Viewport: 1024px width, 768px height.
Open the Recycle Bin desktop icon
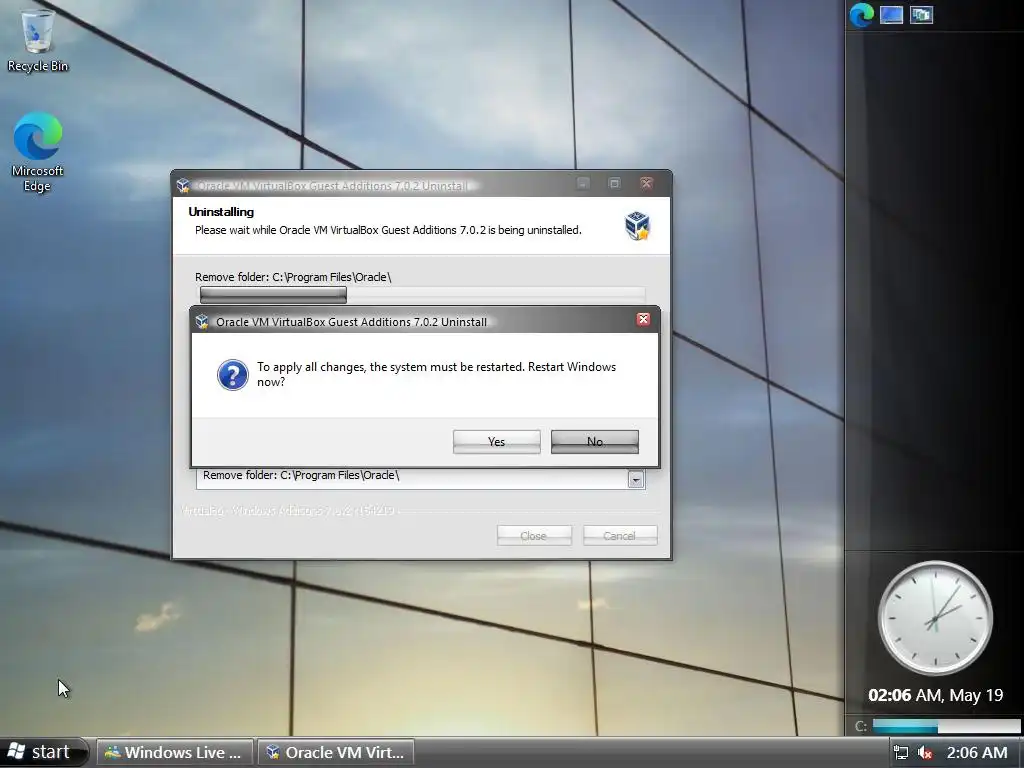38,40
